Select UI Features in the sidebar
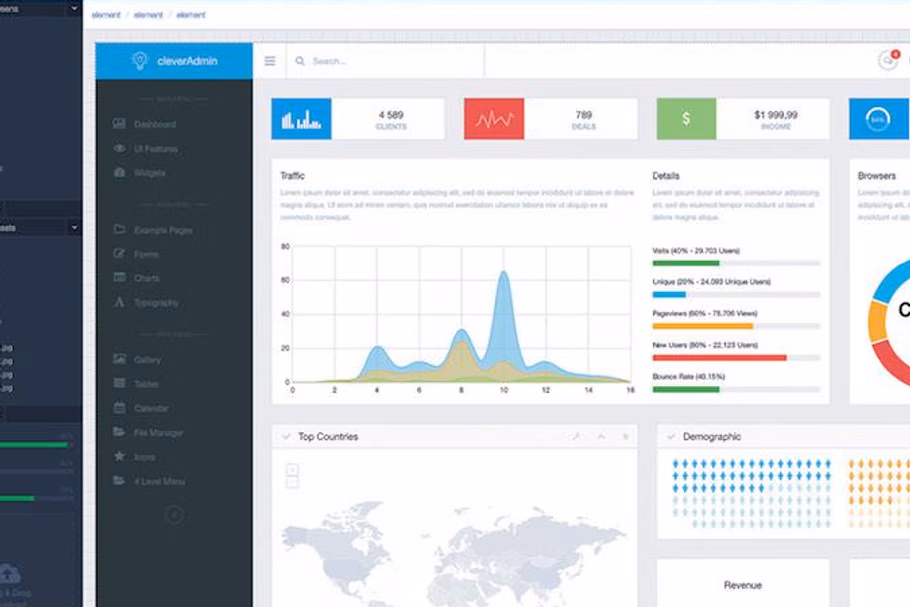The width and height of the screenshot is (910, 607). click(156, 149)
